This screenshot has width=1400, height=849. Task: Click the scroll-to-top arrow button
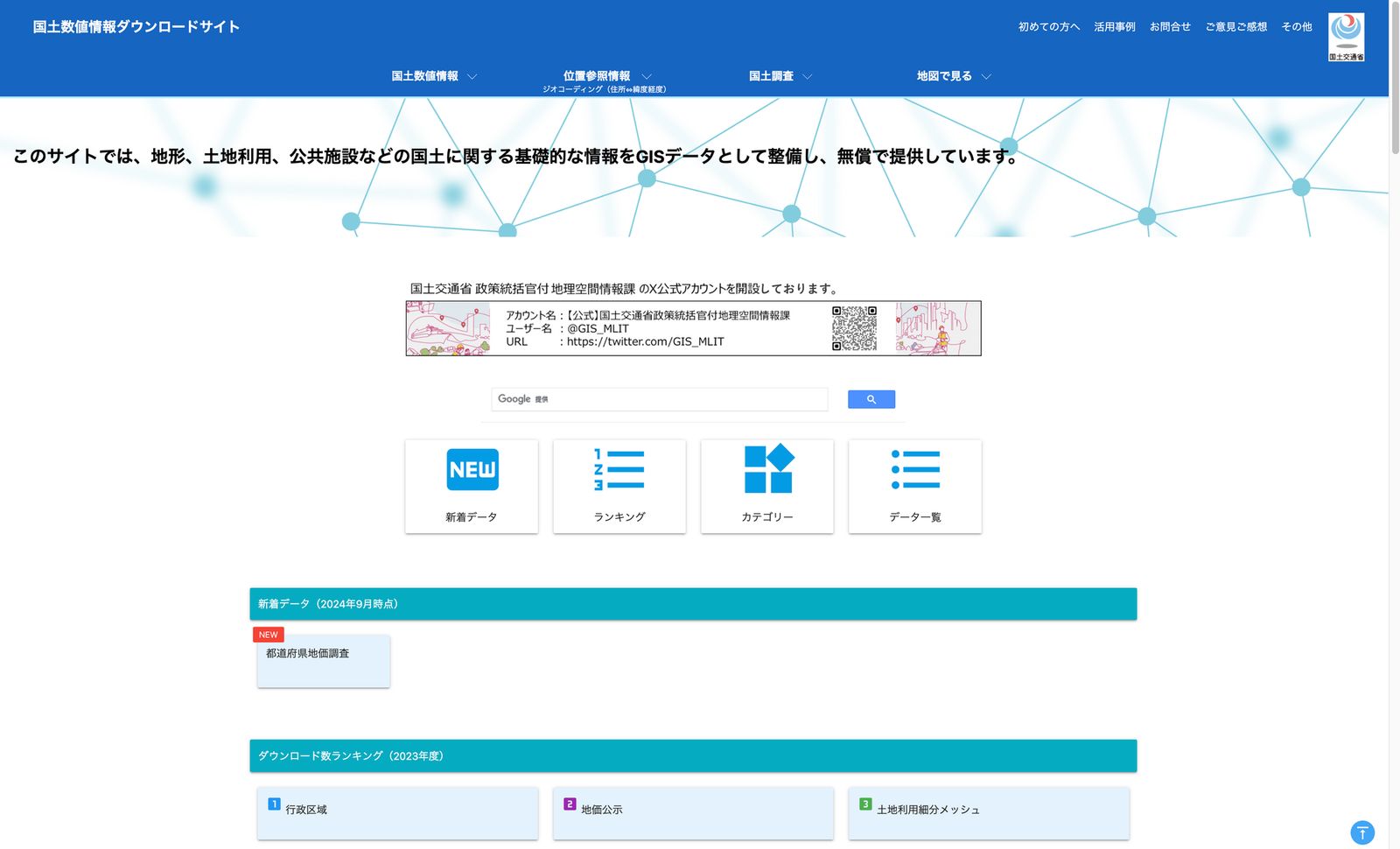click(1362, 832)
